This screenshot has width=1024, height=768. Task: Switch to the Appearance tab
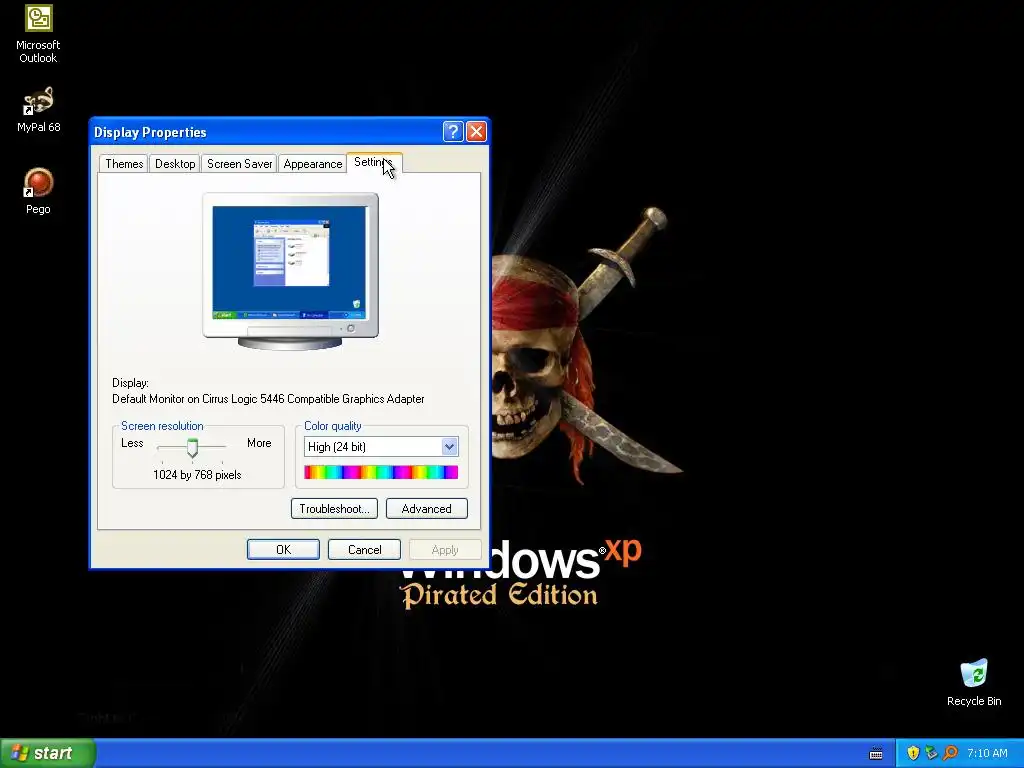click(313, 163)
